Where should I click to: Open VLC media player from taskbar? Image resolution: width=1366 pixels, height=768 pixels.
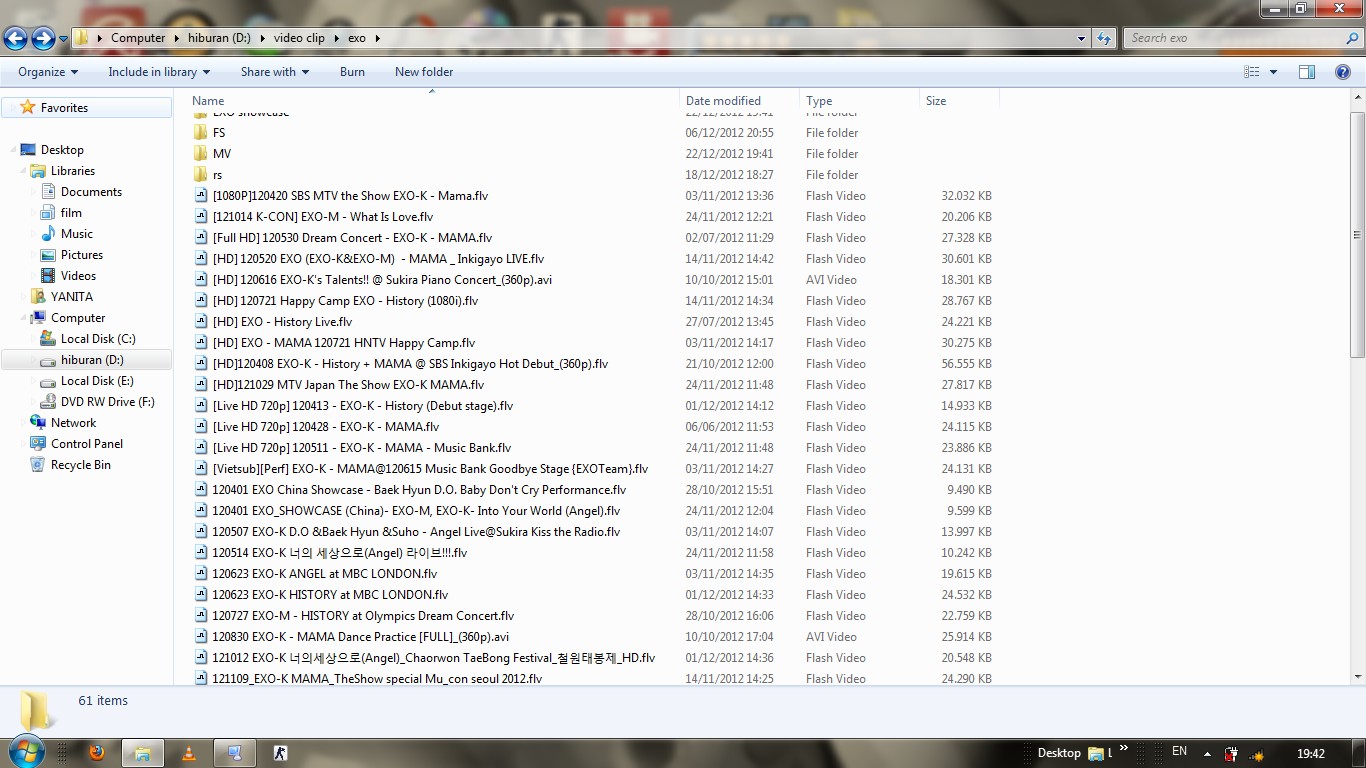pos(189,753)
